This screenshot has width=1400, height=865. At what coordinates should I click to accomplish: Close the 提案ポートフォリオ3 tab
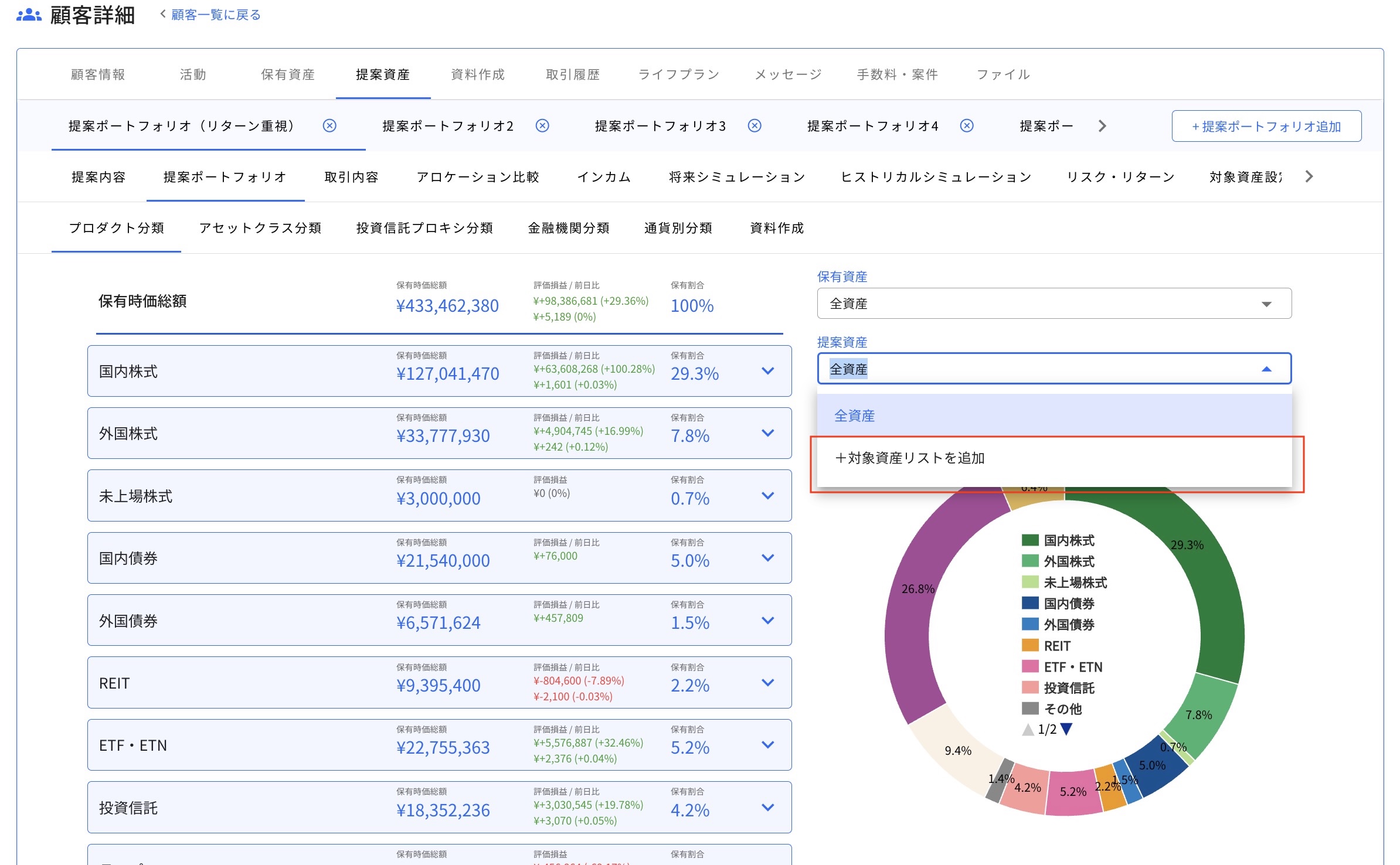pyautogui.click(x=754, y=125)
